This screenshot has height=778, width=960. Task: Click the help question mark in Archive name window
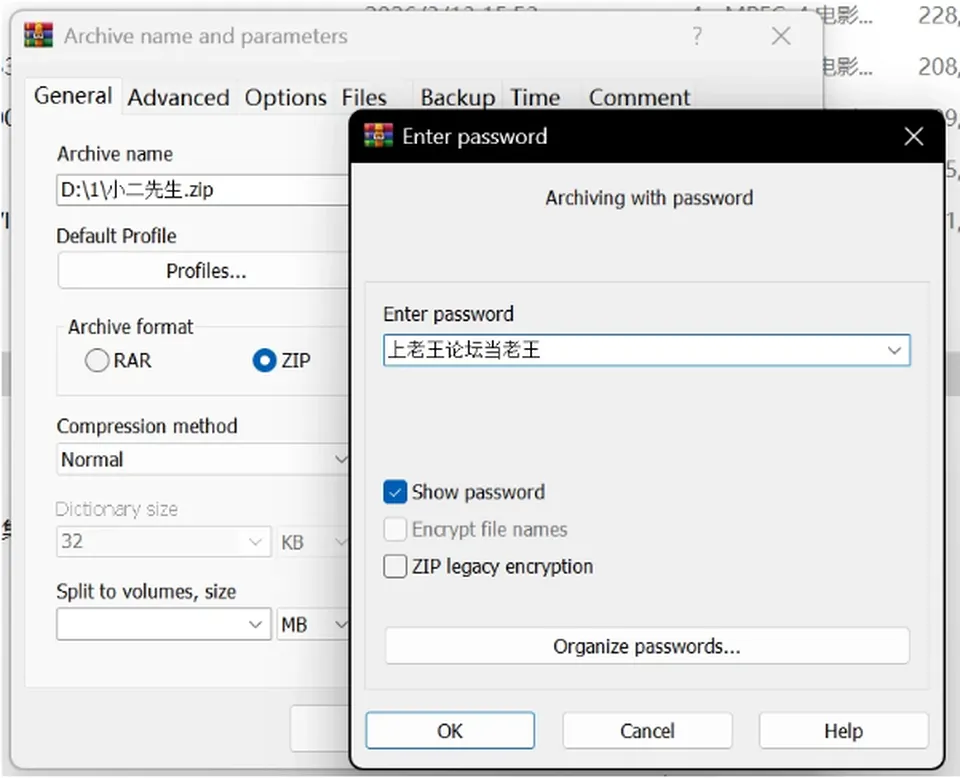pos(697,36)
